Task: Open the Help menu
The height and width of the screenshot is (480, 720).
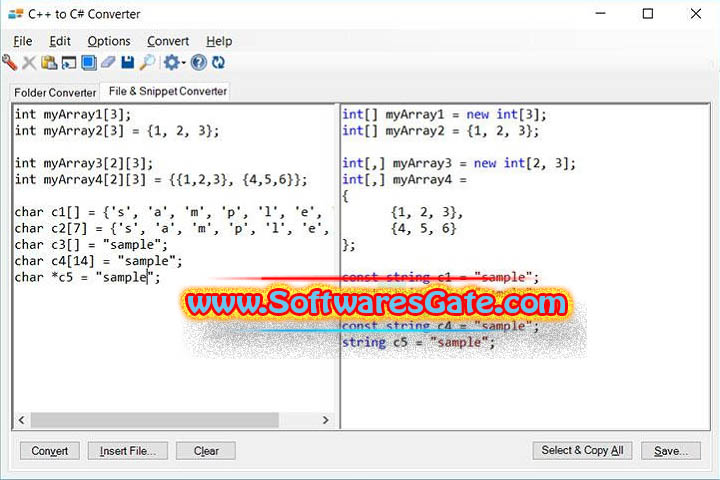Action: [219, 41]
